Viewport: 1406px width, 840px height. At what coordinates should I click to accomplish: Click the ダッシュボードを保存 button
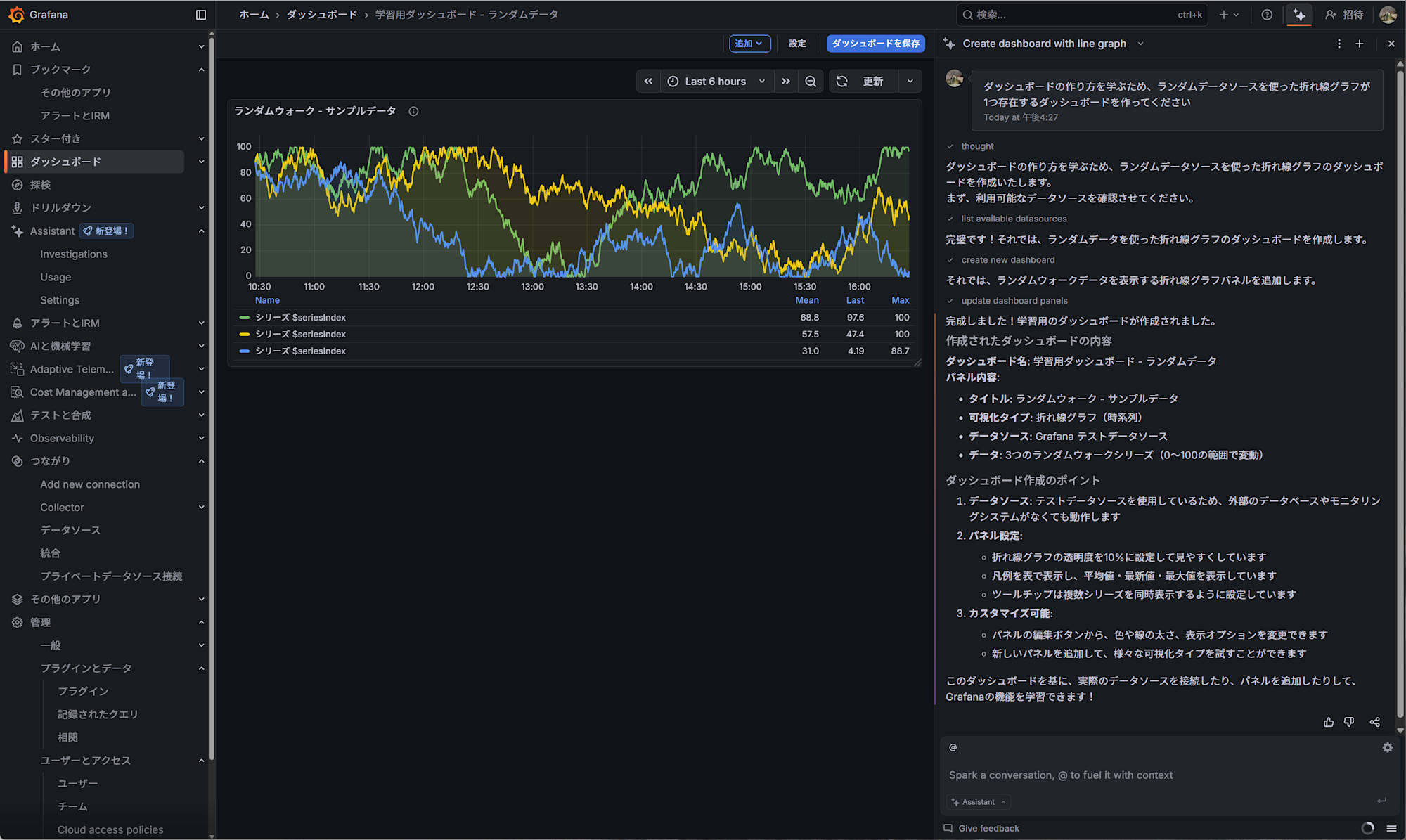[x=875, y=44]
